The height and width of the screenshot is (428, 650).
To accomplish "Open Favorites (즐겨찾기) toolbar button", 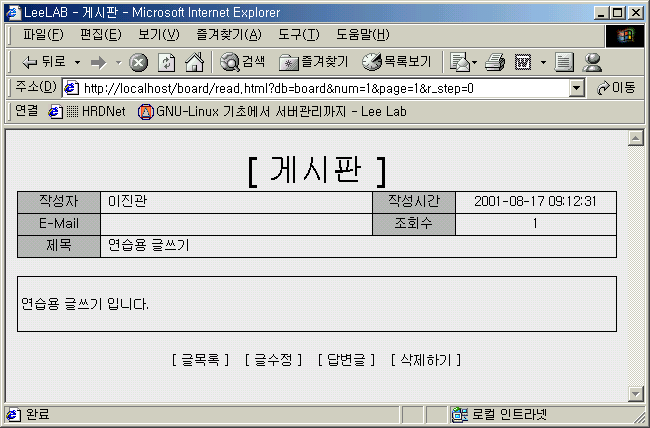I will 314,62.
